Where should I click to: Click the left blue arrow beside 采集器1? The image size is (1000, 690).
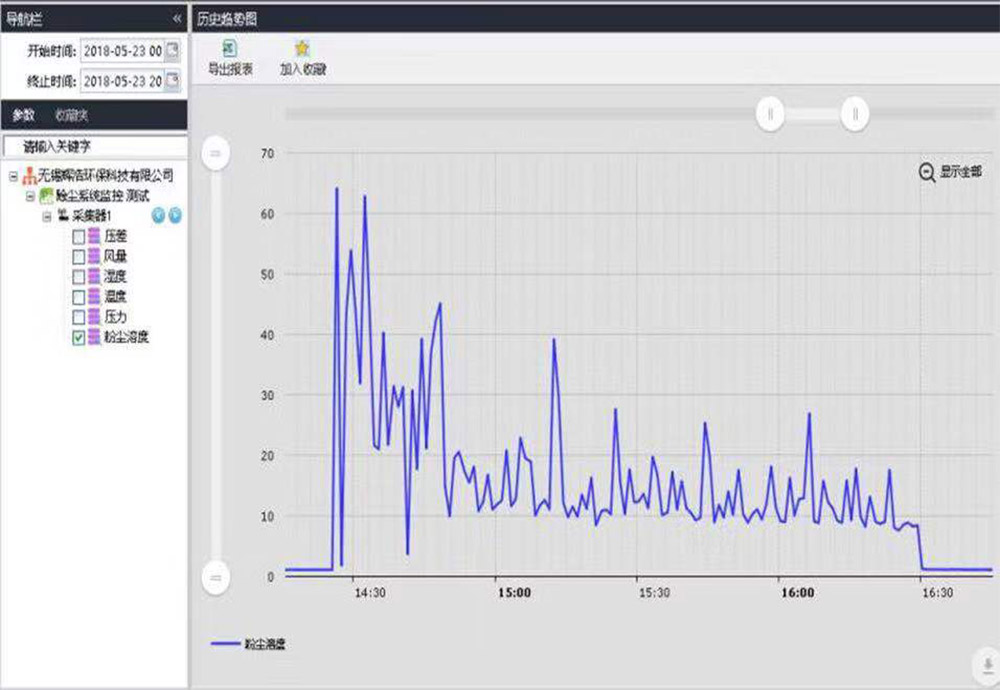pos(158,216)
